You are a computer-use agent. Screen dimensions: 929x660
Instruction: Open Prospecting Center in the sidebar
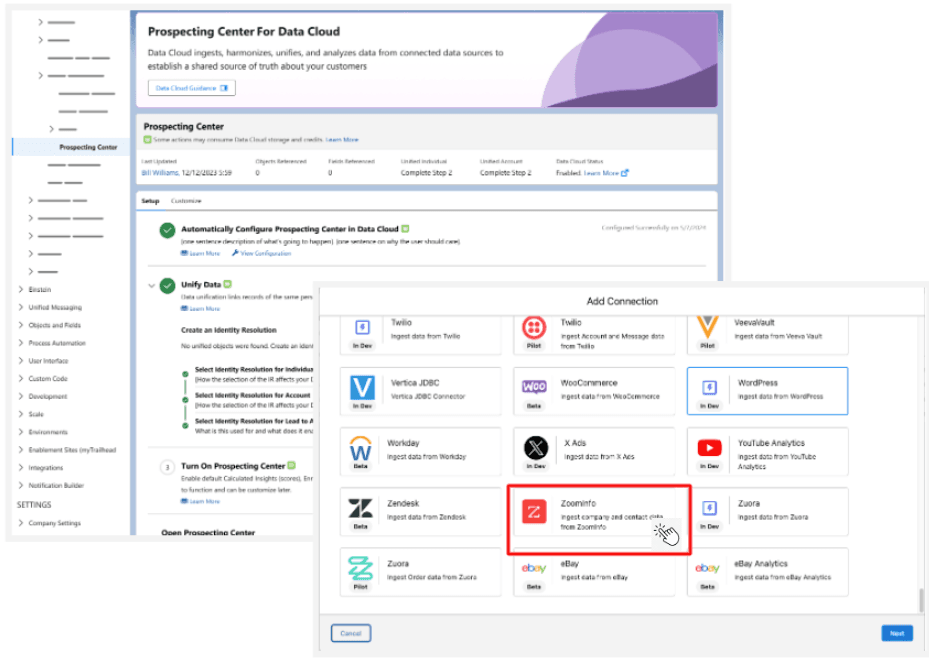tap(88, 147)
